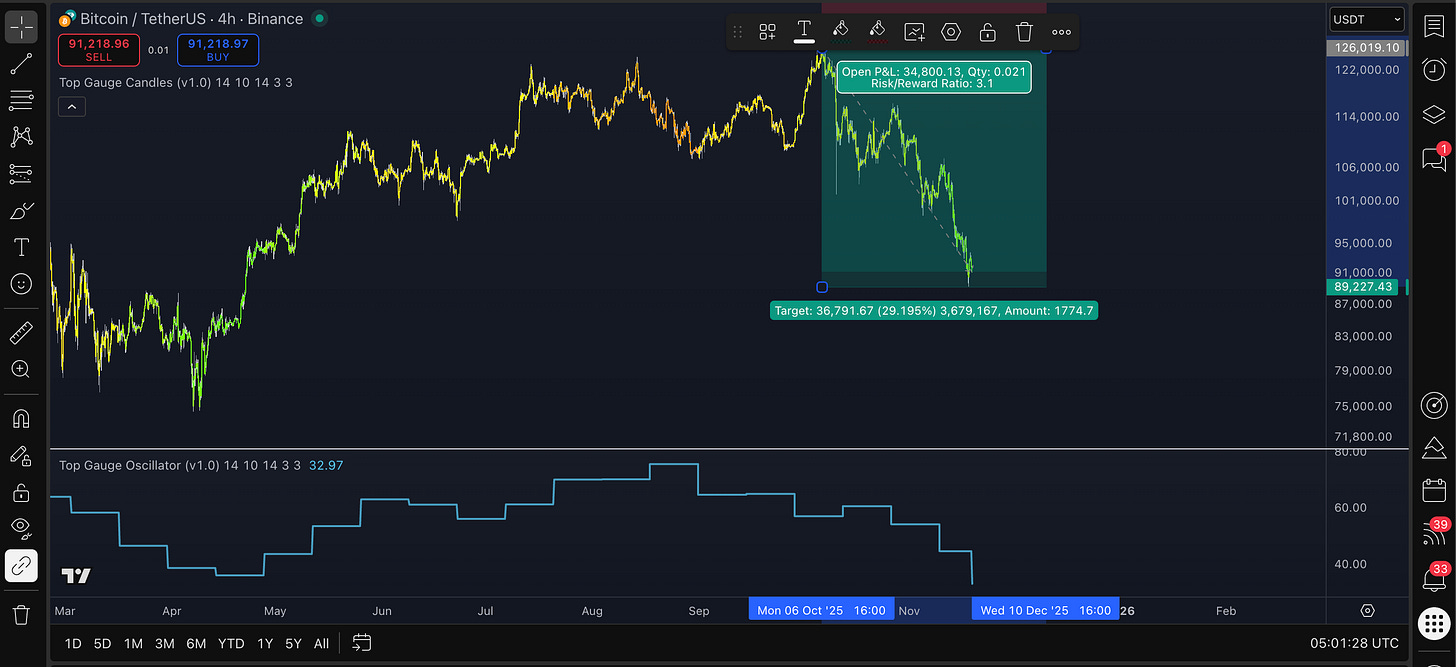This screenshot has height=667, width=1456.
Task: Open the emoji icons tool
Action: (x=21, y=284)
